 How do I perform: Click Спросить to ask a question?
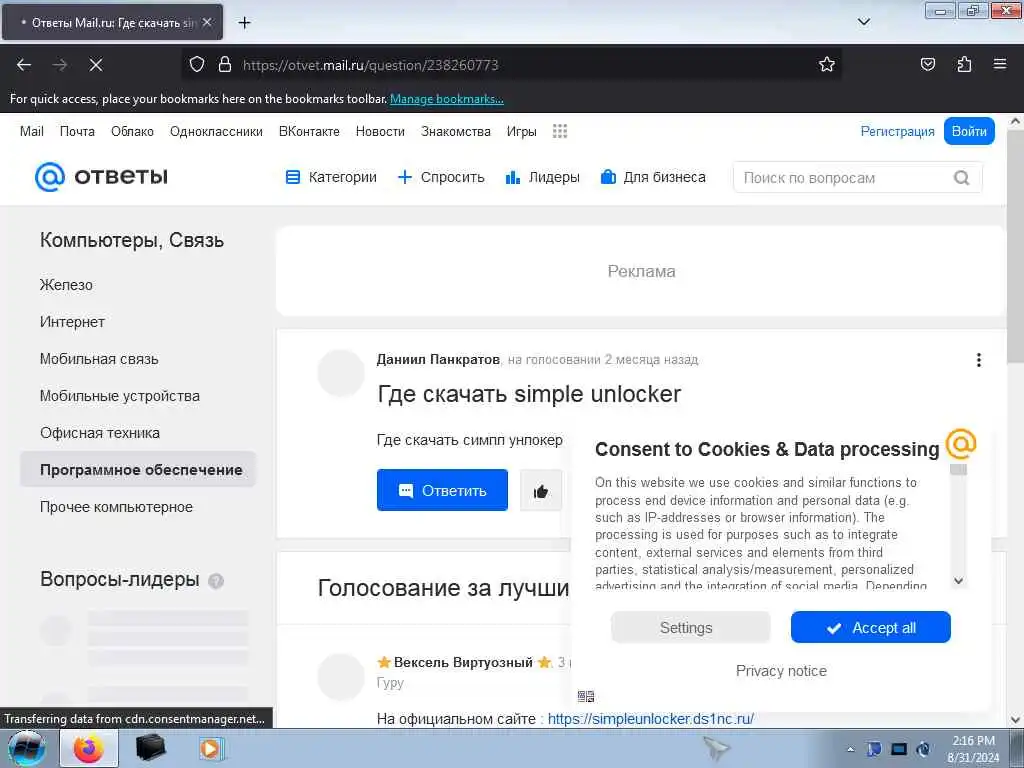441,177
